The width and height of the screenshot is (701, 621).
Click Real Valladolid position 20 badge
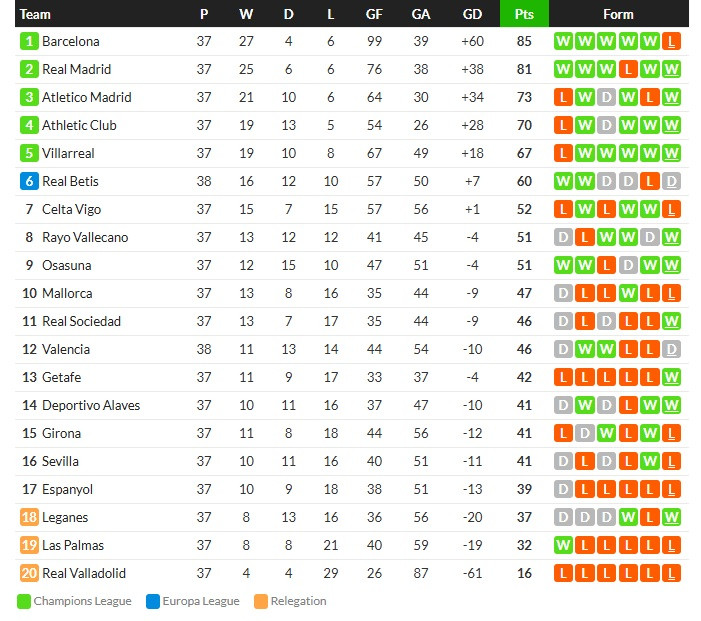coord(29,573)
